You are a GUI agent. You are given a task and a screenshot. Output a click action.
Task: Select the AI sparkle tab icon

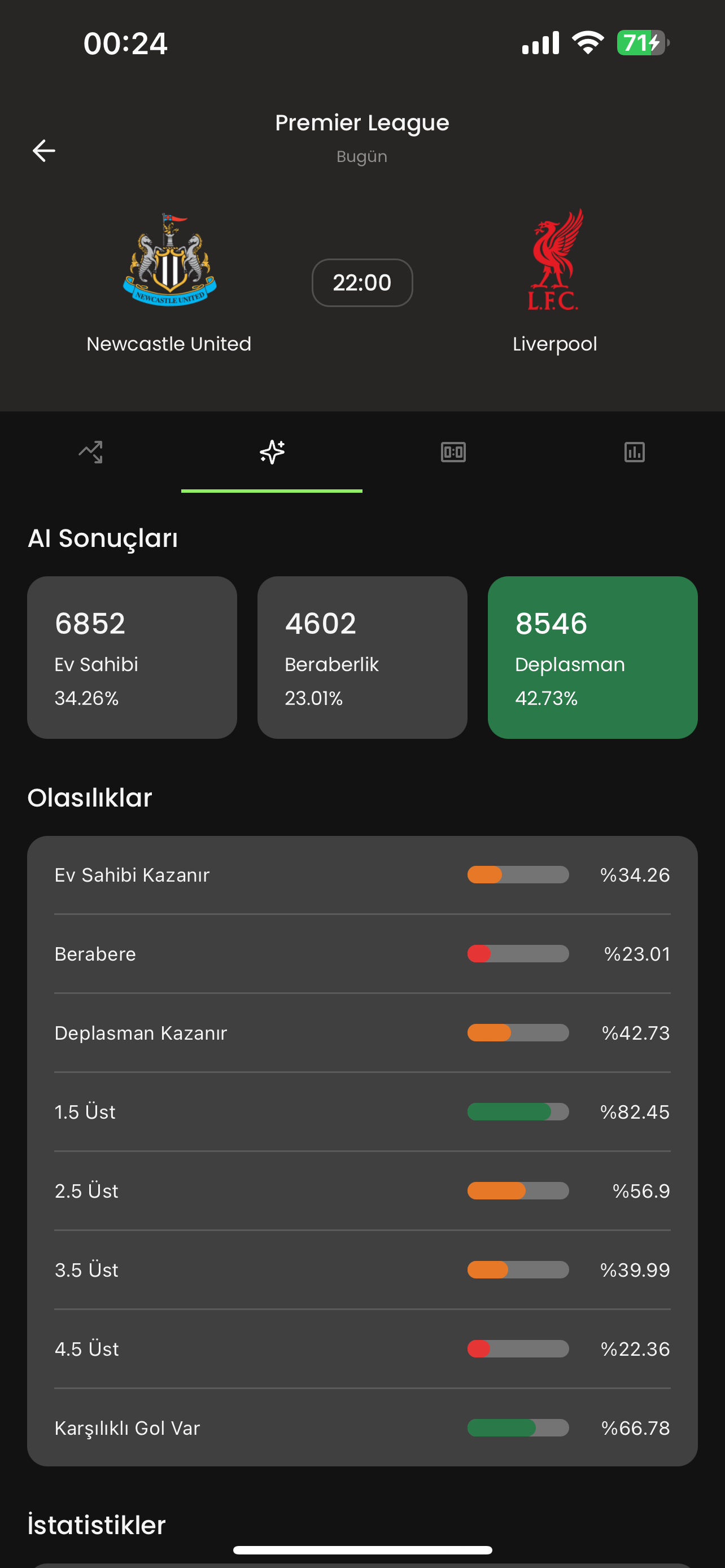click(272, 452)
